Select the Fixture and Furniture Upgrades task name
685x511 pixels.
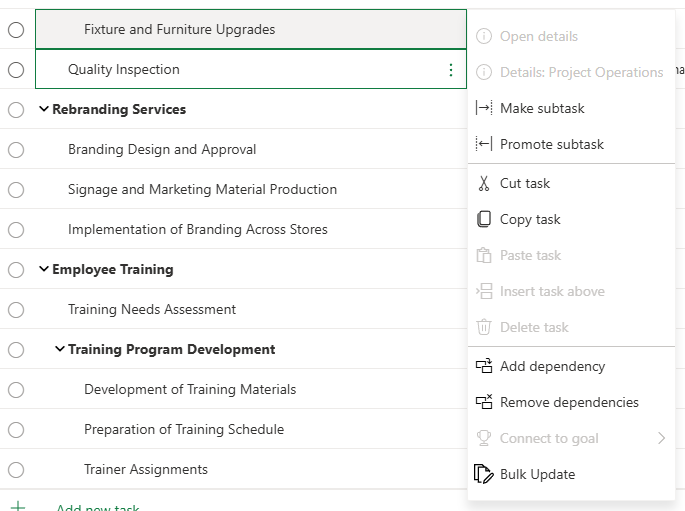tap(180, 30)
